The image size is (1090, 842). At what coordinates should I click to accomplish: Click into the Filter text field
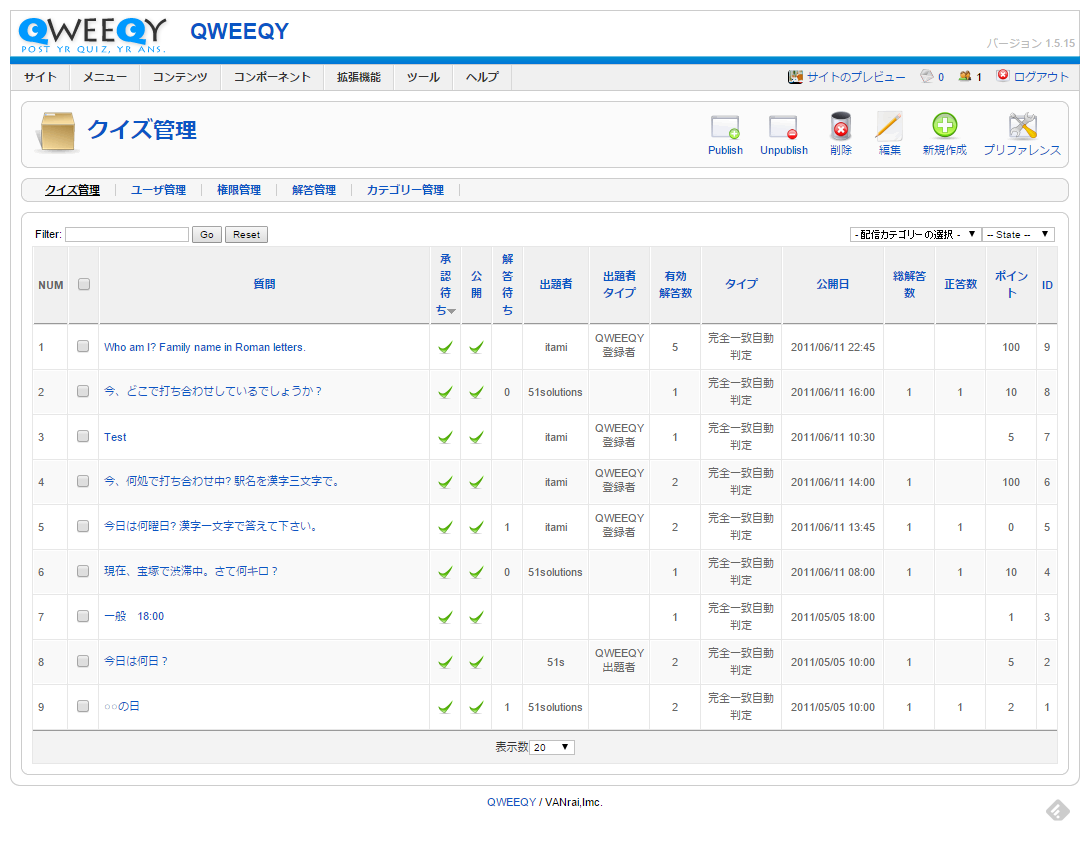coord(127,234)
